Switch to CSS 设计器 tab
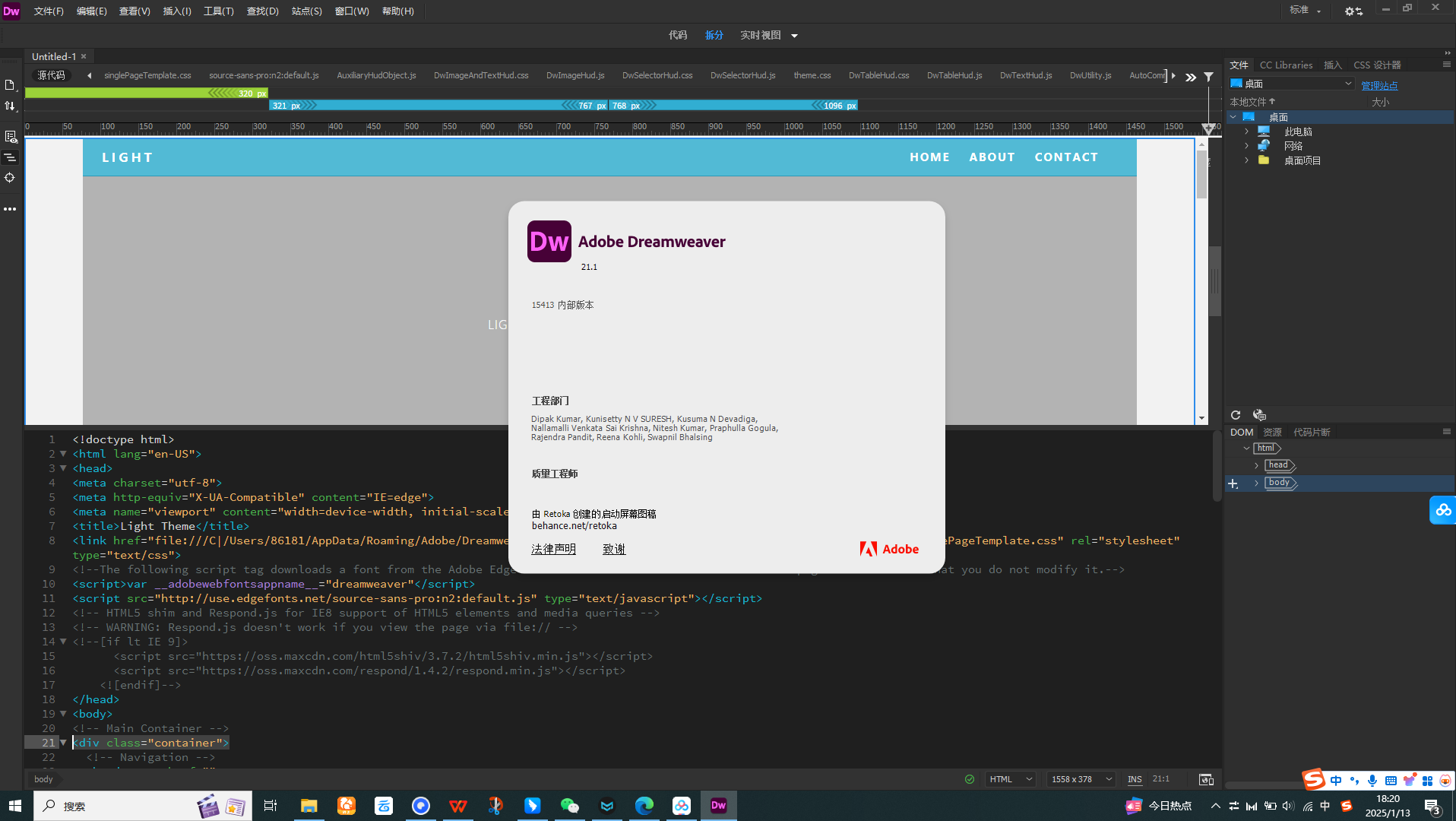 pos(1377,65)
